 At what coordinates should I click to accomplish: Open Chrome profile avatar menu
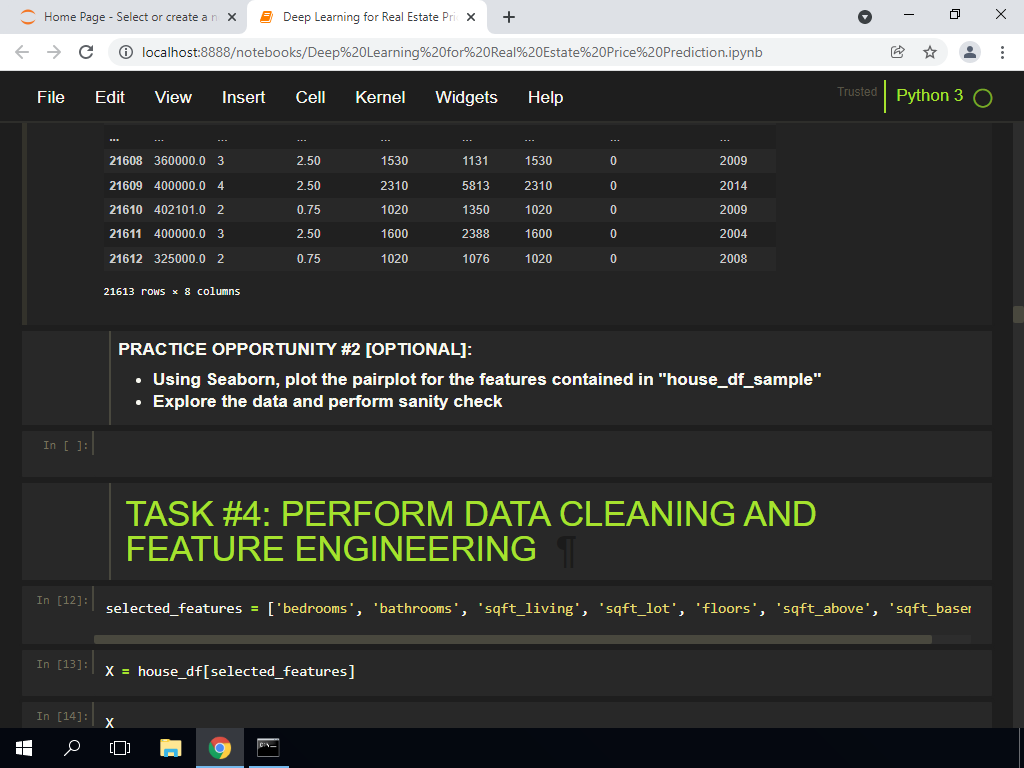969,52
